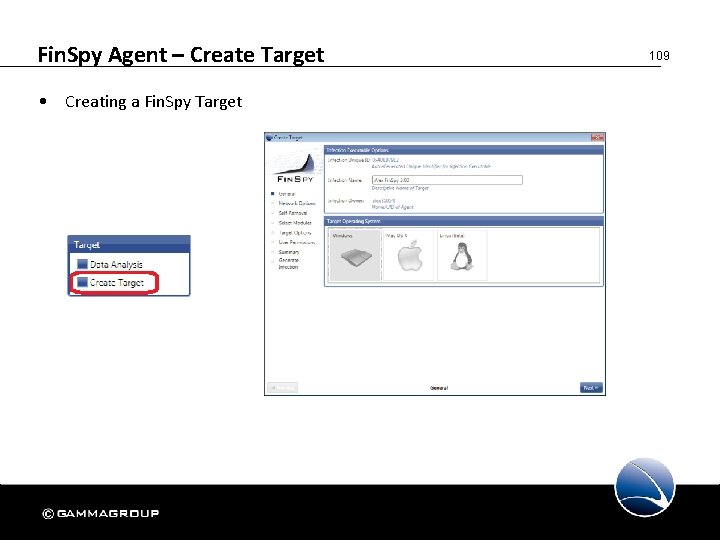Click the Next button

click(x=591, y=388)
